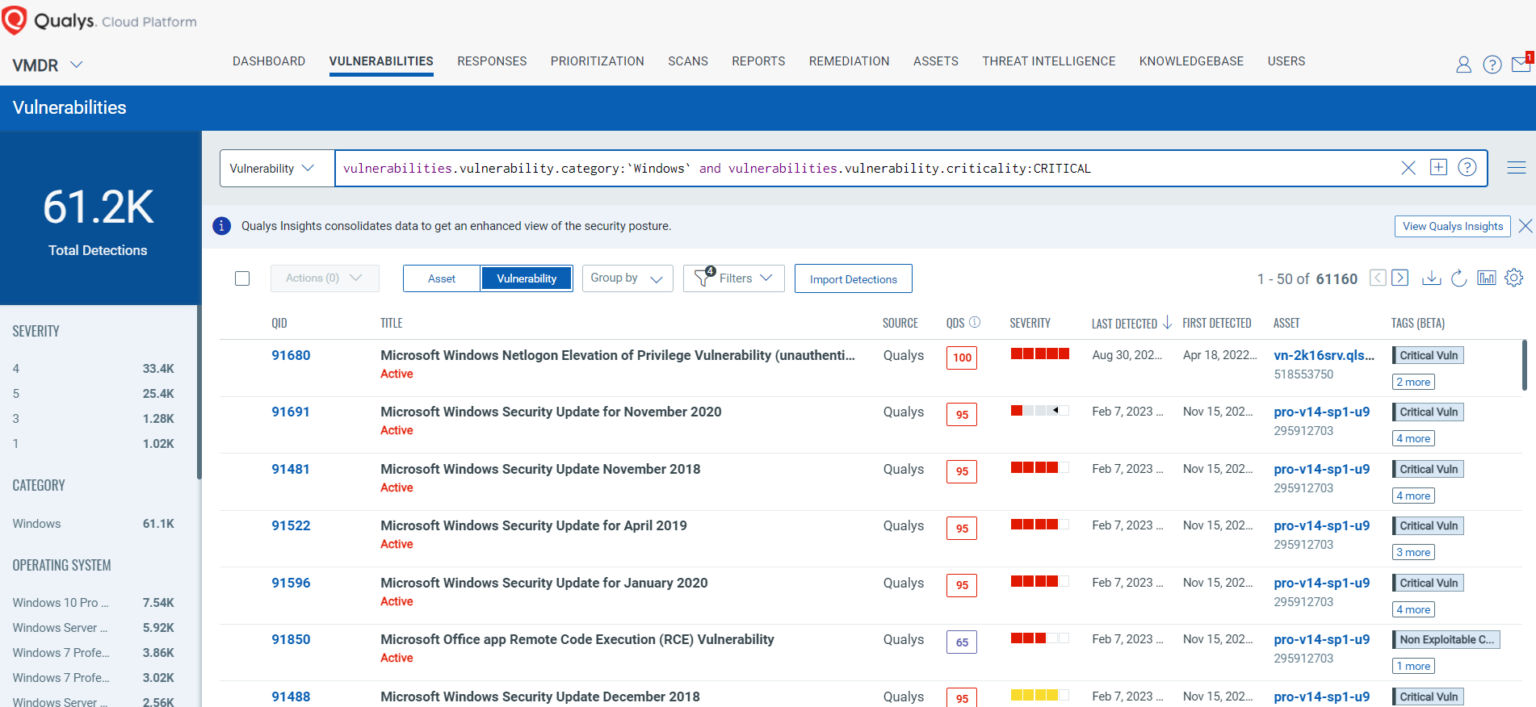Switch to Asset view mode
The height and width of the screenshot is (707, 1536).
441,278
